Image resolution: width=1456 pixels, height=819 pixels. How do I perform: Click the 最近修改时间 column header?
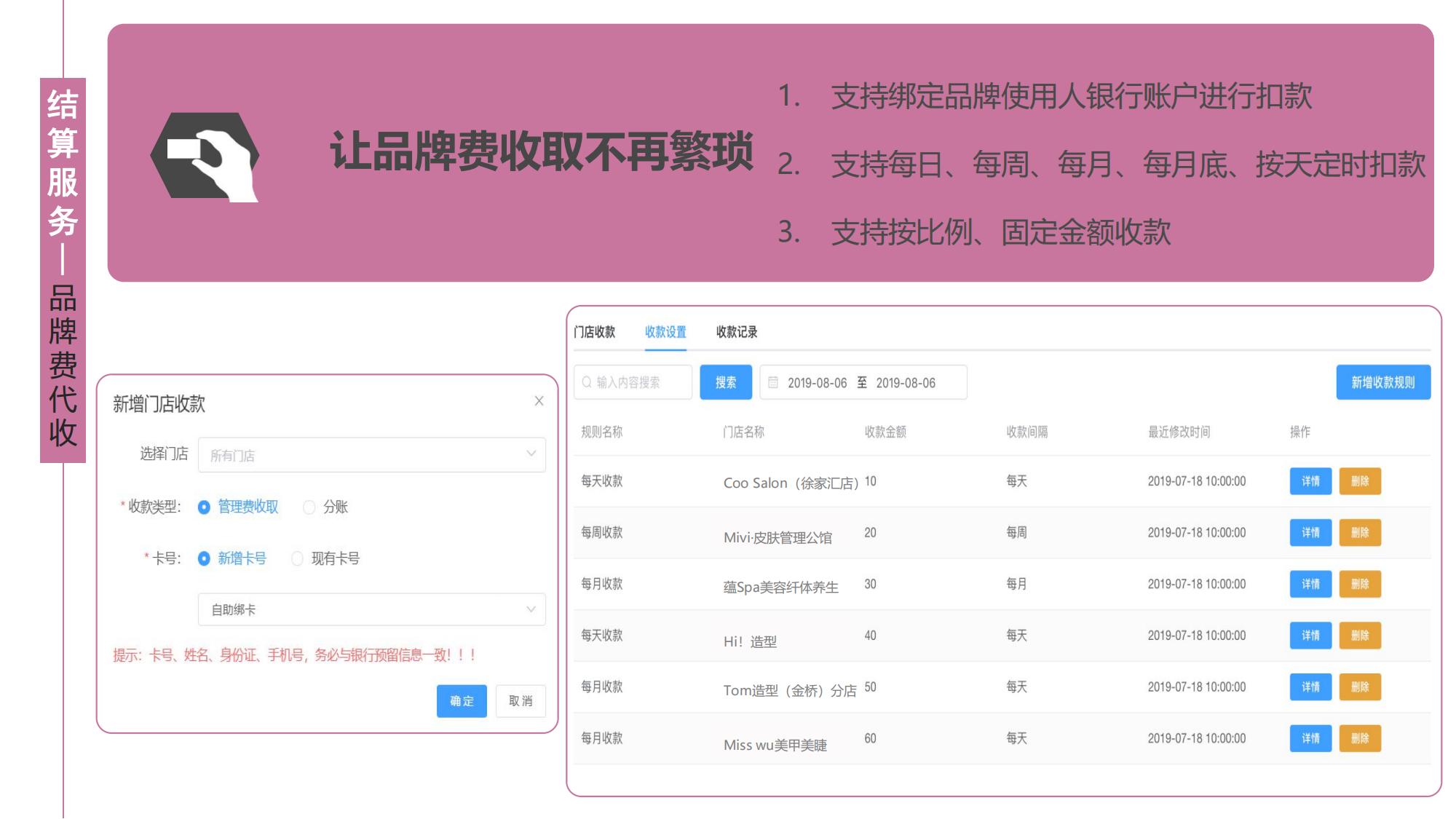pos(1179,432)
